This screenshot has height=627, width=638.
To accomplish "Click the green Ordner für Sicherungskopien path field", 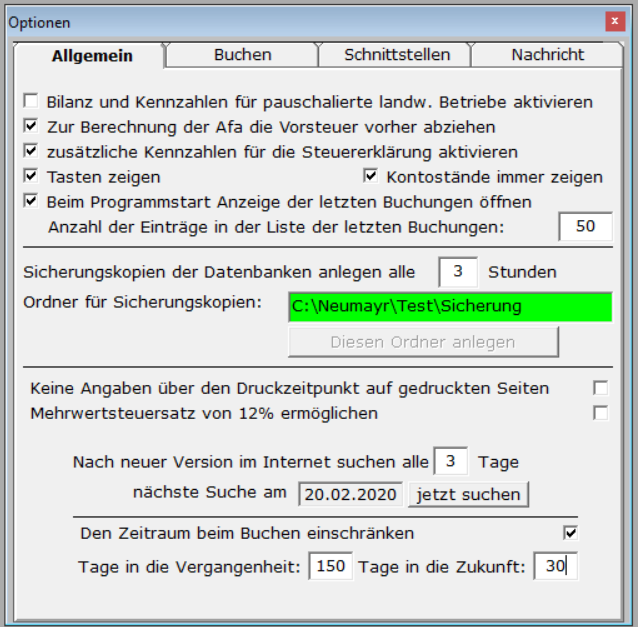I will pyautogui.click(x=450, y=307).
